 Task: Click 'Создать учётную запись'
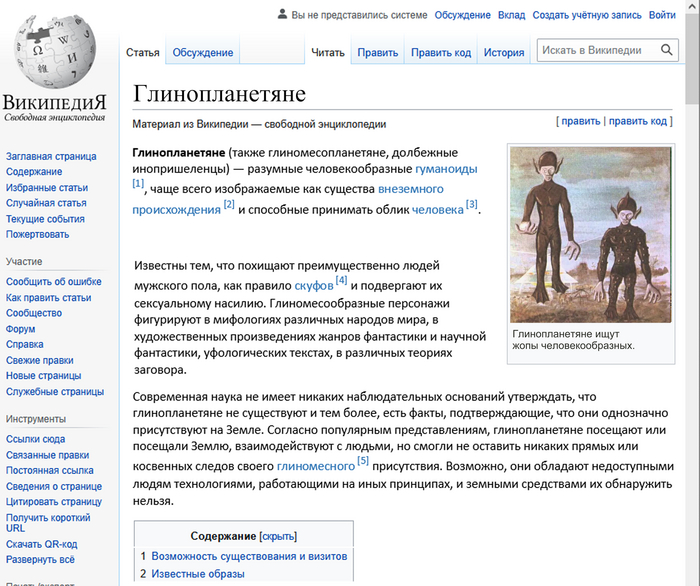coord(587,15)
